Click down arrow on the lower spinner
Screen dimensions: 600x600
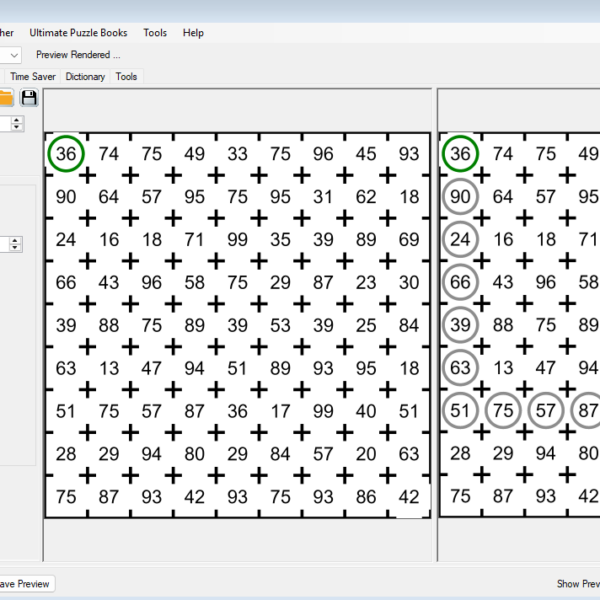[17, 248]
